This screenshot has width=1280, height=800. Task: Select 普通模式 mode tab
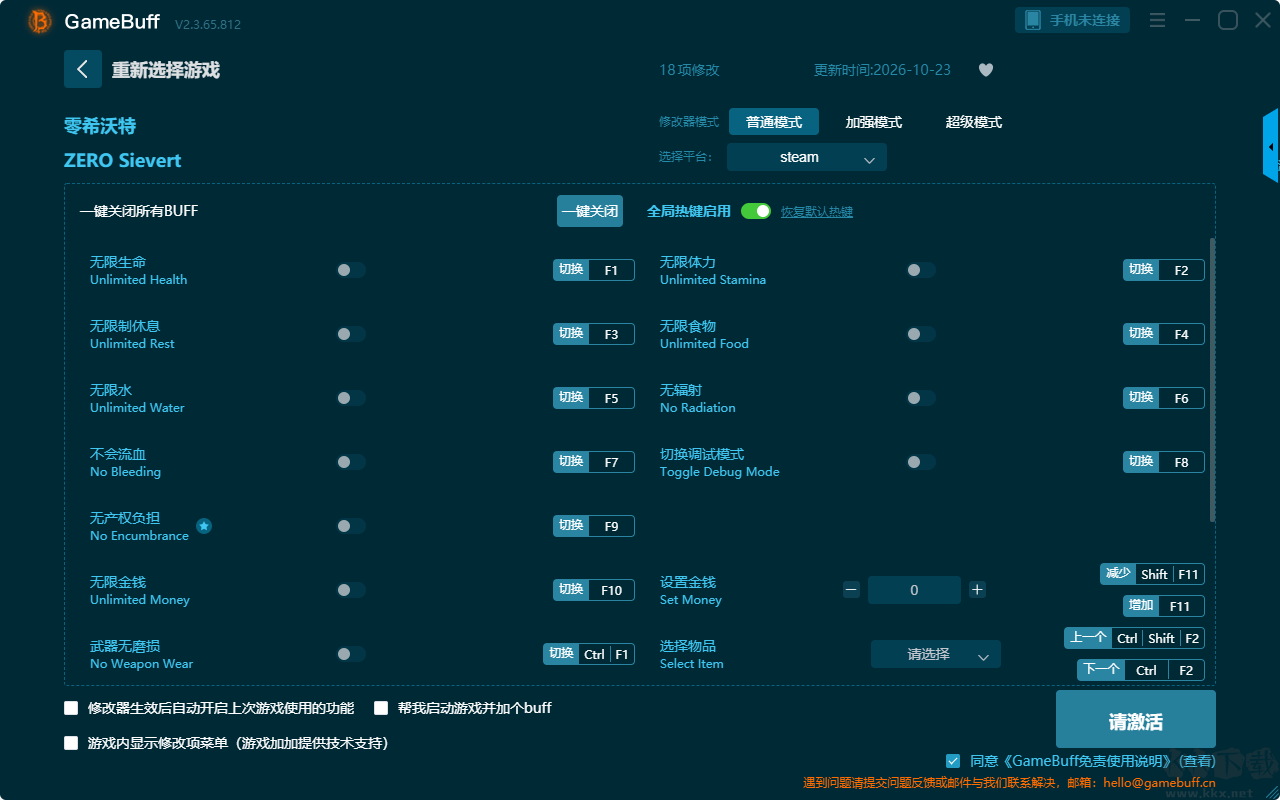(x=774, y=122)
